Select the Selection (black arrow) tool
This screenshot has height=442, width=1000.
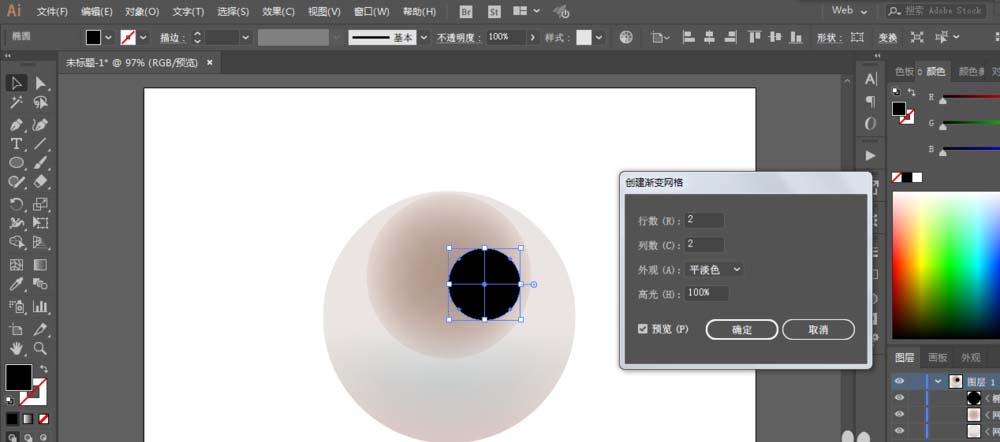(x=16, y=83)
